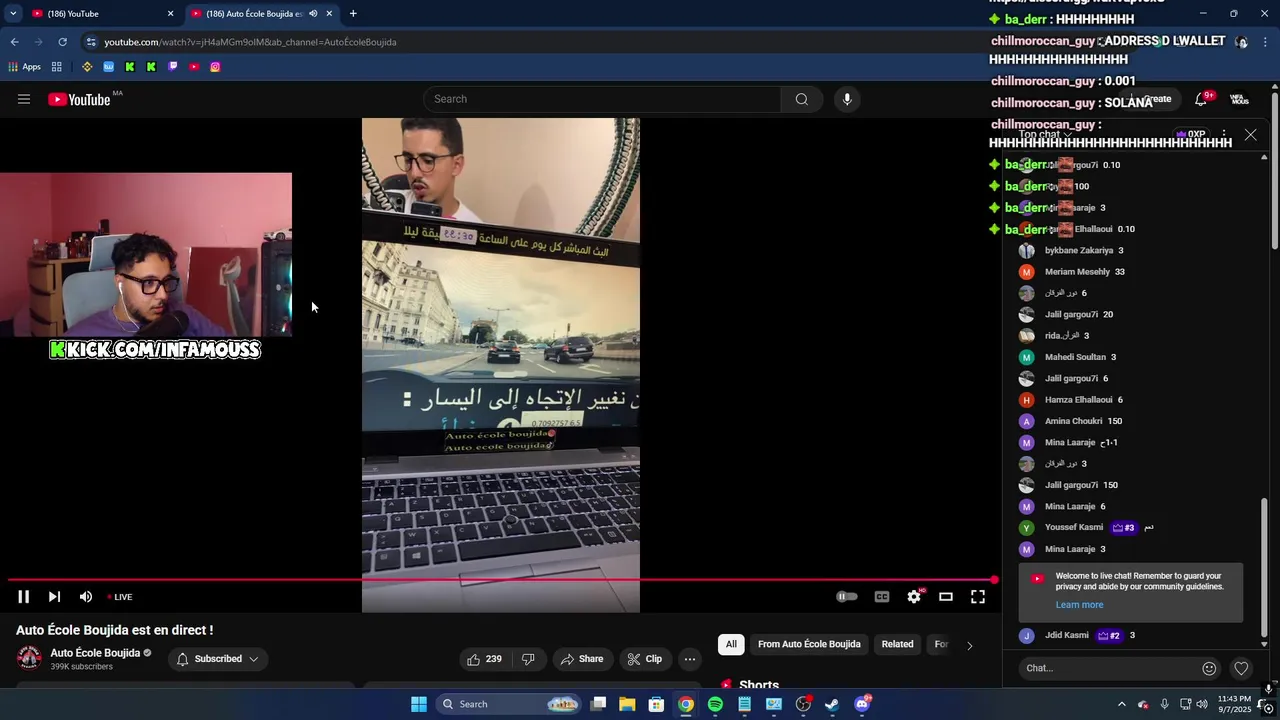This screenshot has height=720, width=1280.
Task: Open Top chat mode dropdown
Action: [x=1045, y=135]
